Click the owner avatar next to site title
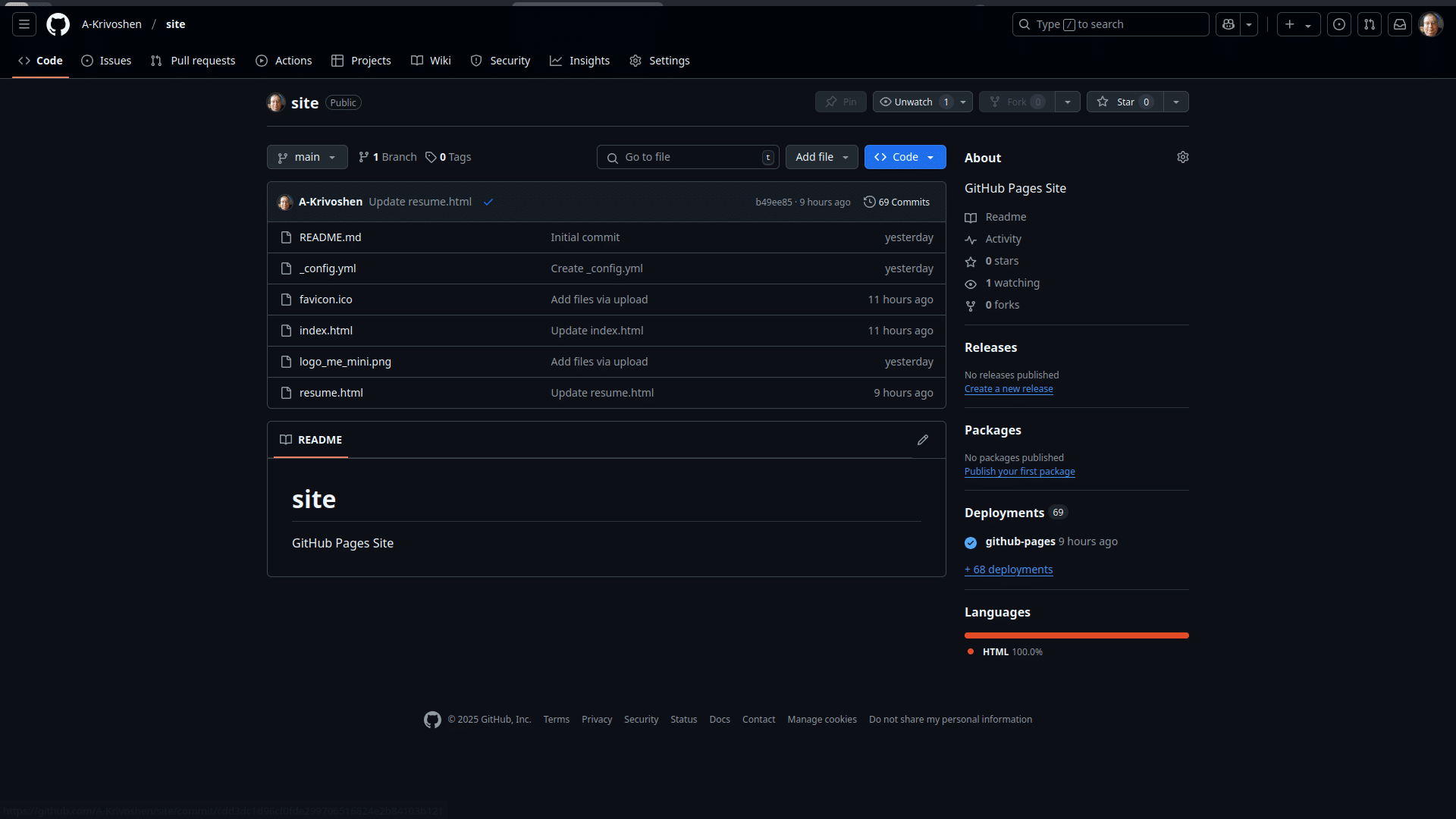Image resolution: width=1456 pixels, height=819 pixels. [x=276, y=102]
